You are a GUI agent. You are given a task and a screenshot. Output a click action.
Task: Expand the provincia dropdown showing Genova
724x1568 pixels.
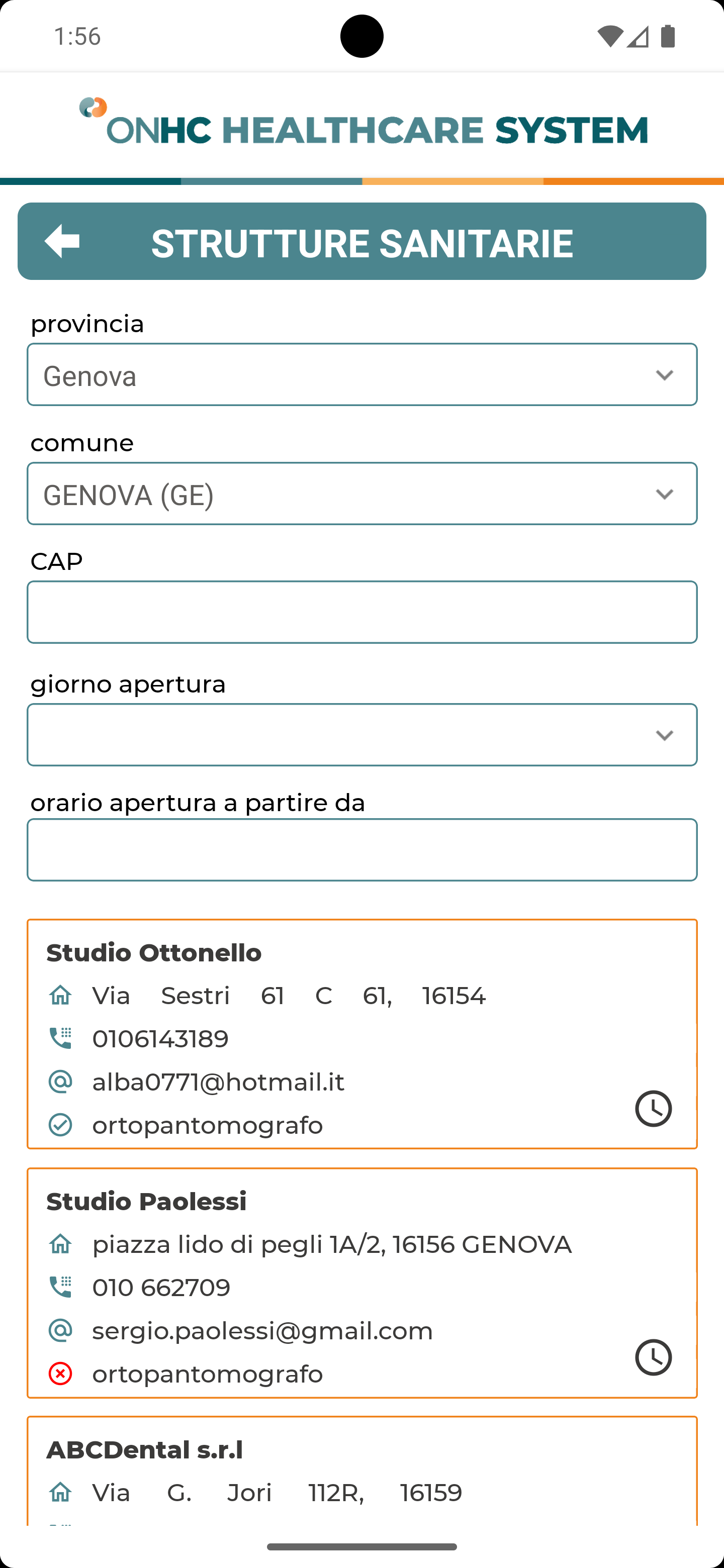click(361, 374)
